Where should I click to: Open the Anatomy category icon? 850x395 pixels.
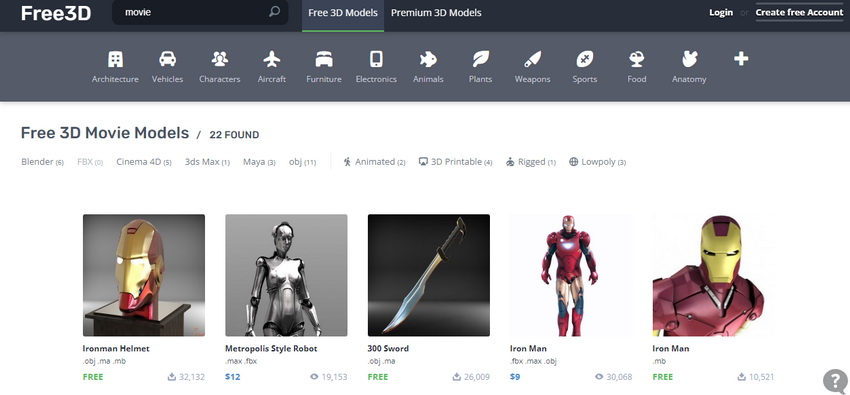click(689, 59)
